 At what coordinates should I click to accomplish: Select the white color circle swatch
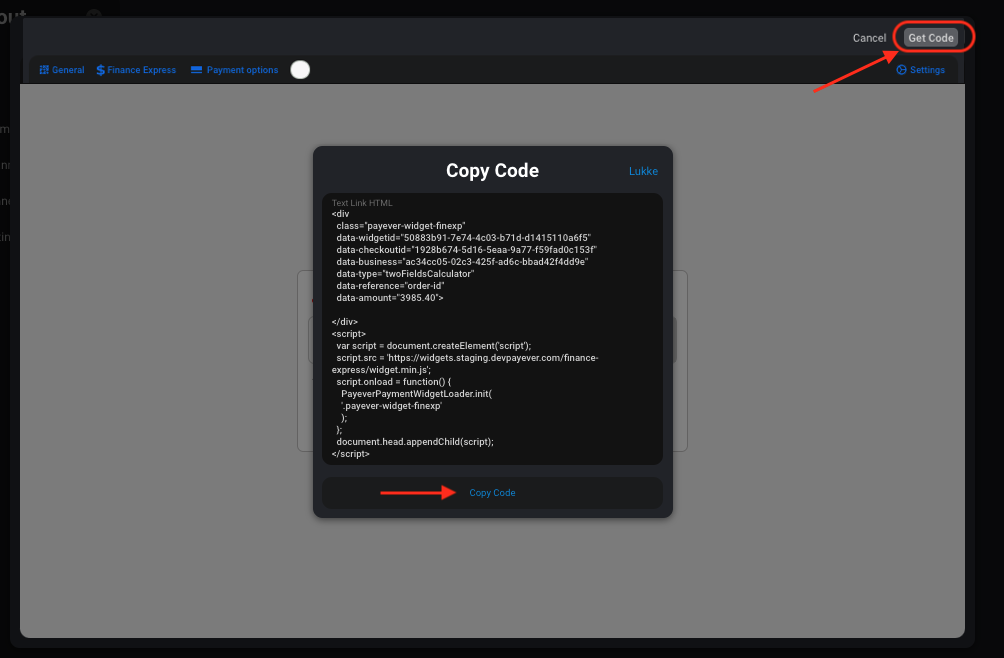click(x=300, y=70)
